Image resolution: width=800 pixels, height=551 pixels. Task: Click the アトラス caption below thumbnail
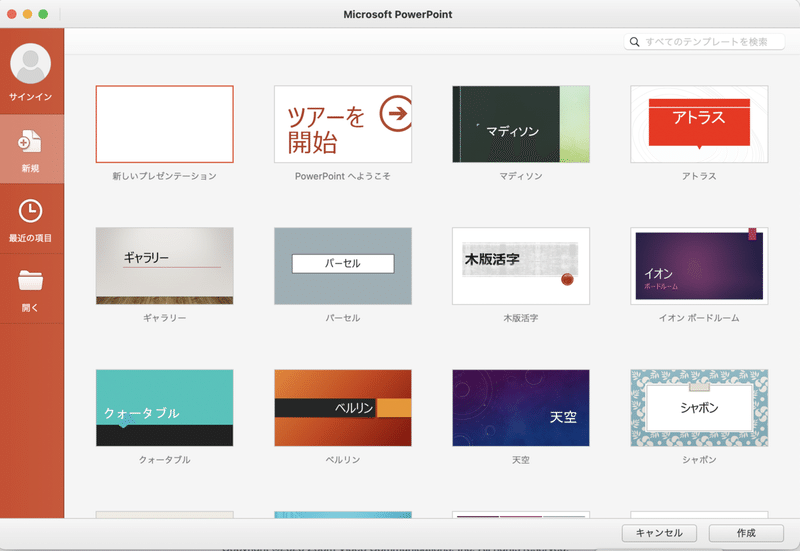click(699, 176)
